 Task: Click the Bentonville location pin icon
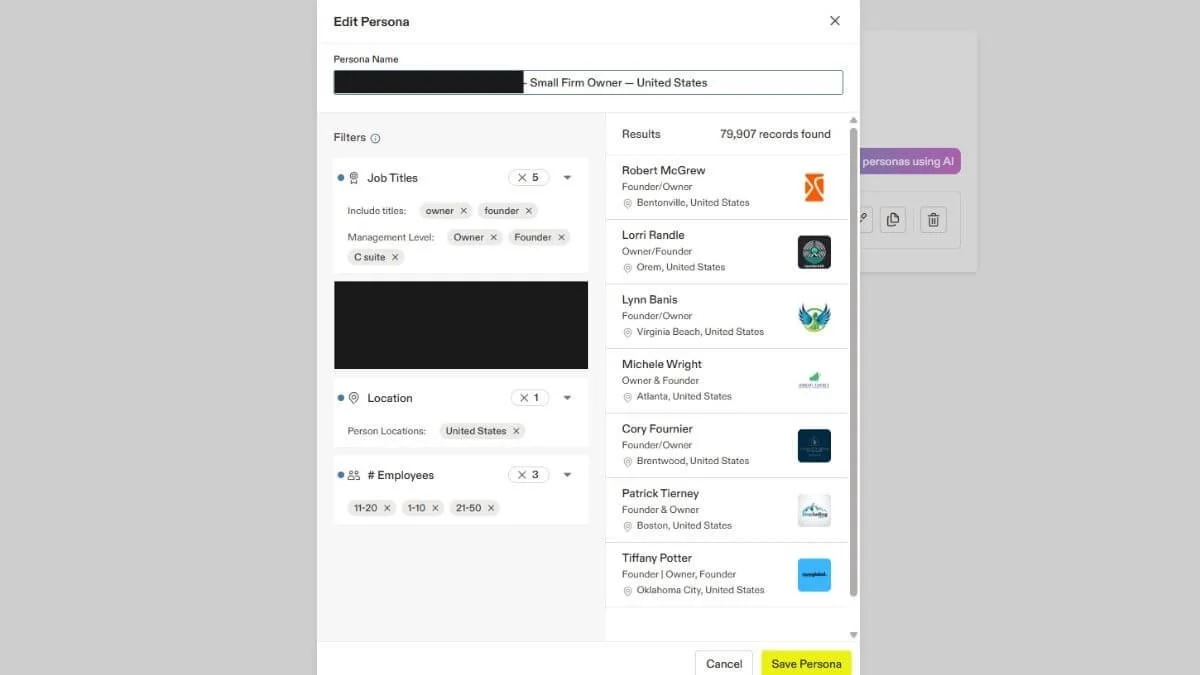[628, 203]
